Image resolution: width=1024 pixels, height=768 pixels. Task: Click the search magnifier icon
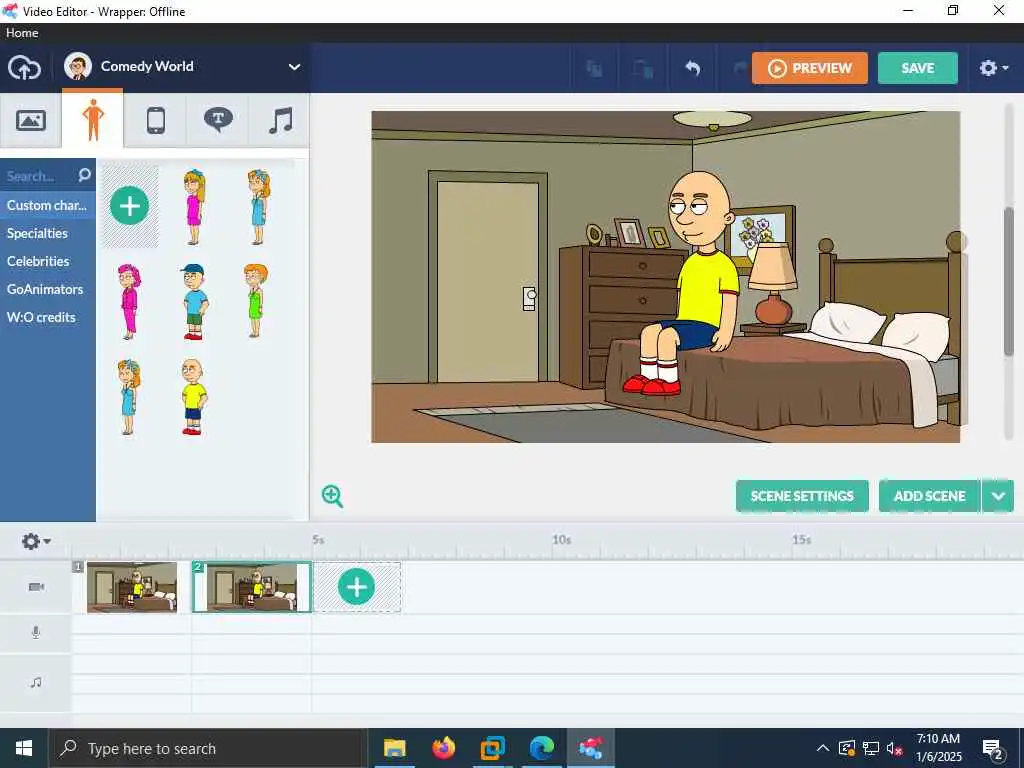[84, 175]
